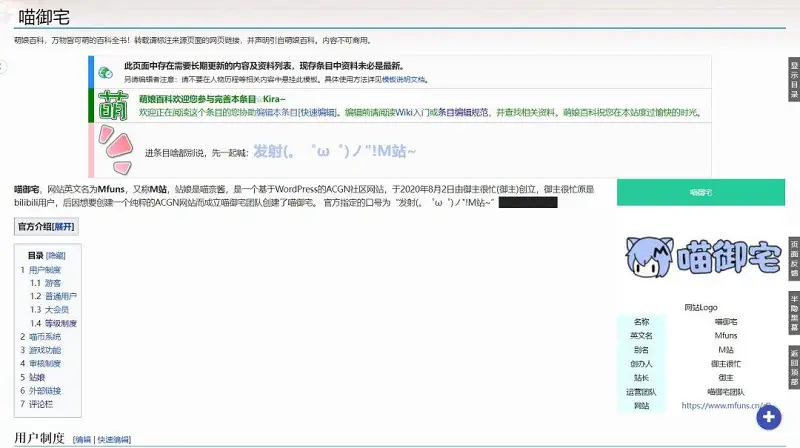Click the 用户制度 section heading
The height and width of the screenshot is (448, 800).
[39, 438]
